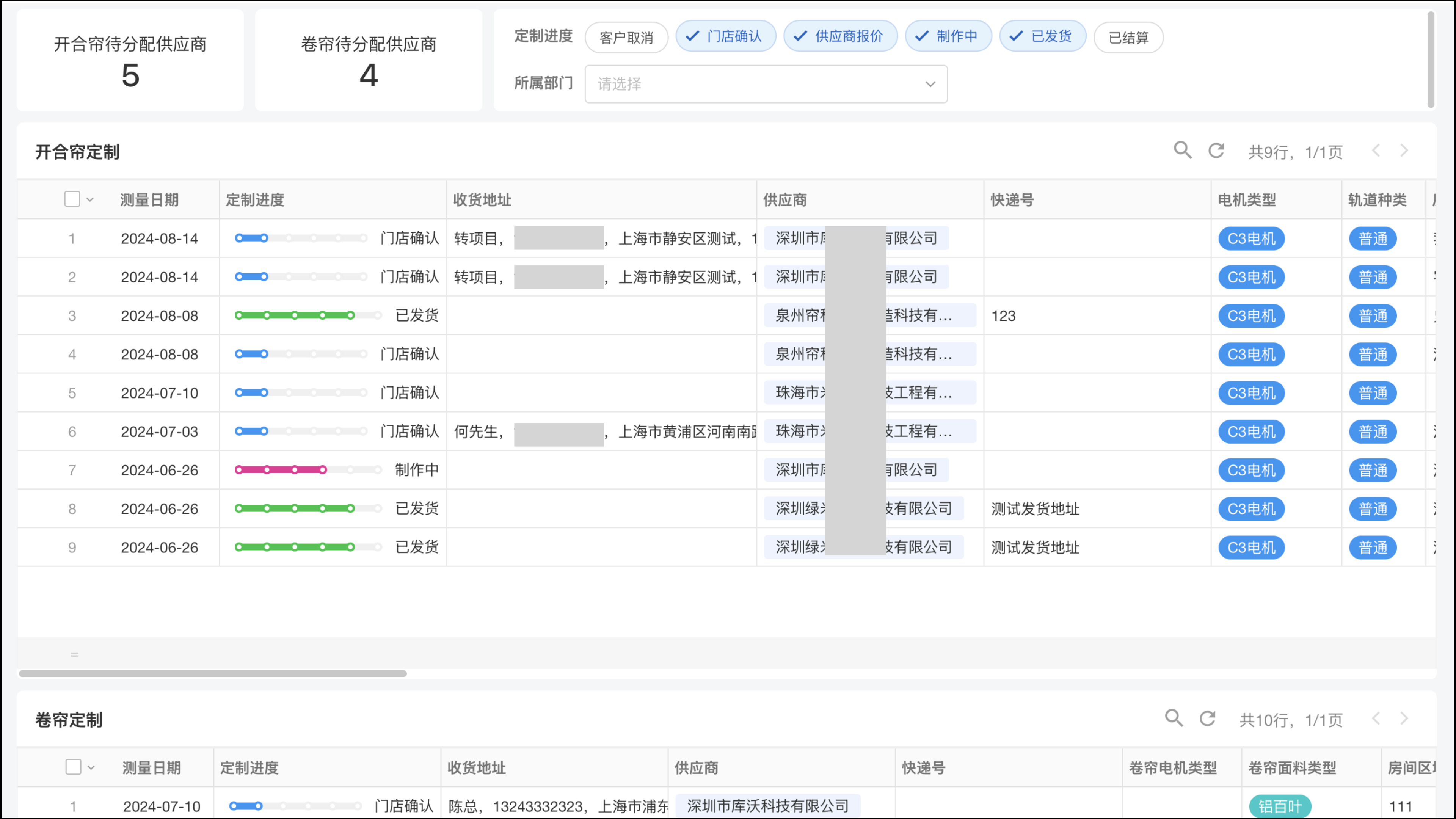
Task: Uncheck 供应商报价 progress filter
Action: point(841,36)
